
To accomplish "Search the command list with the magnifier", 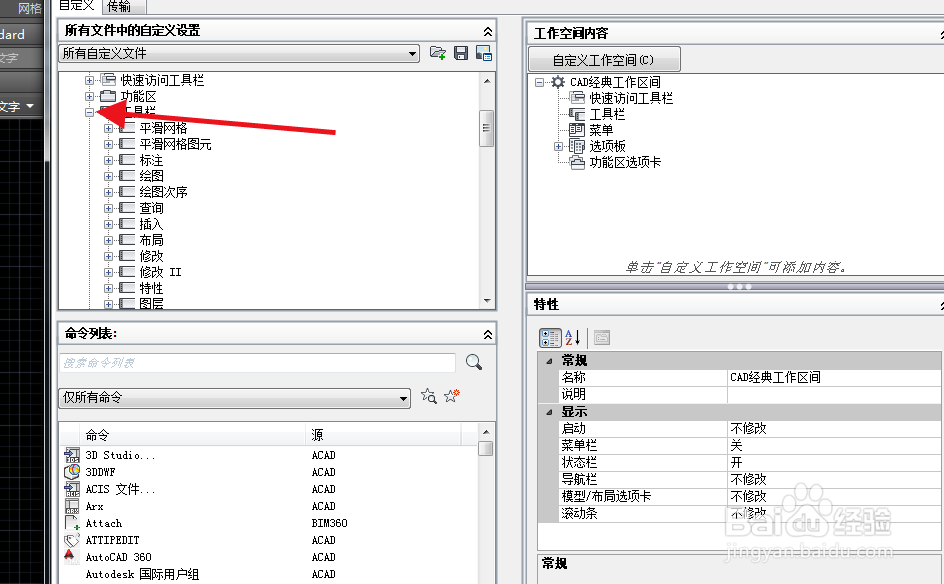I will pos(471,361).
